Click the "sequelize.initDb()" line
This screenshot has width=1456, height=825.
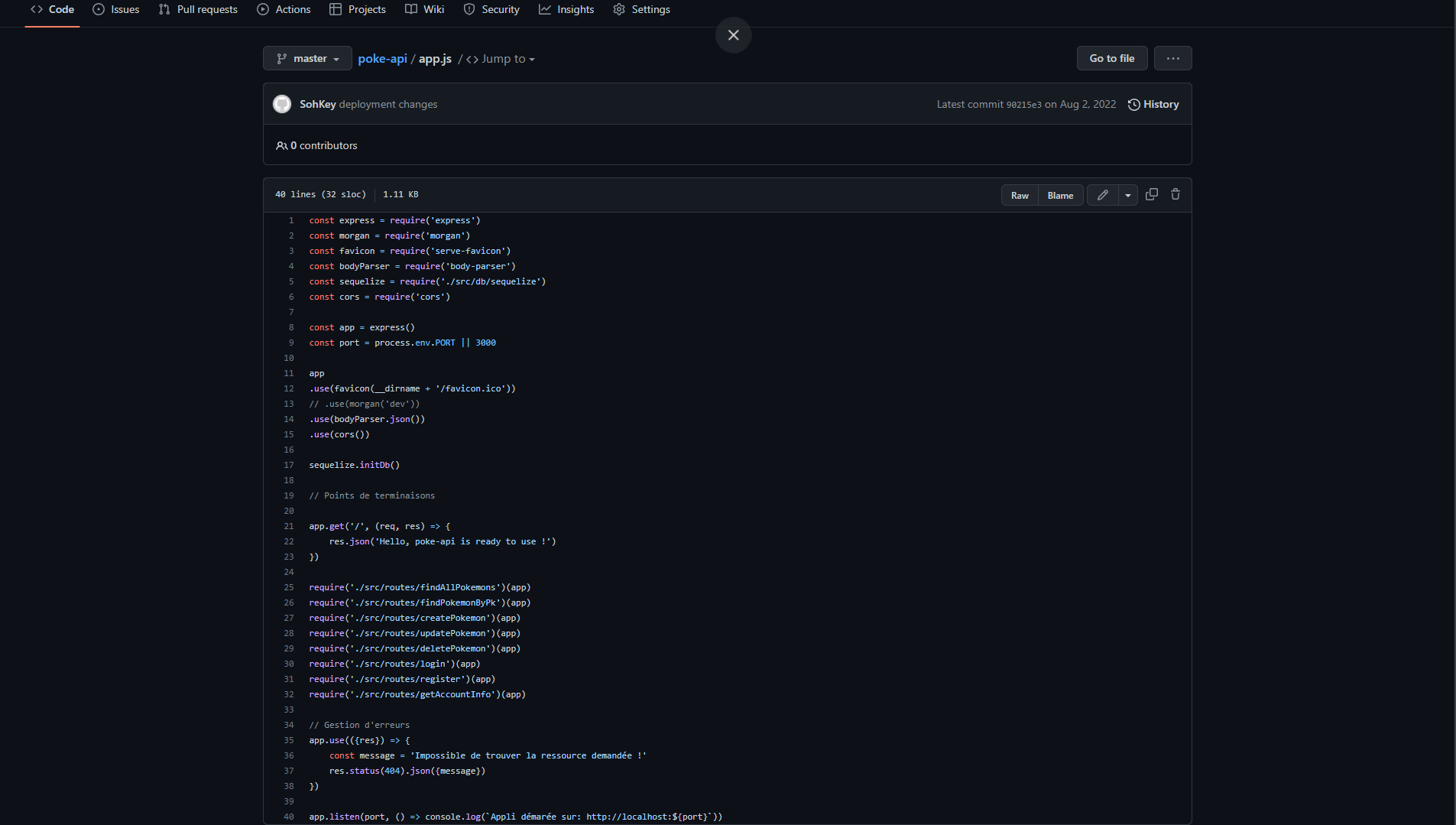pos(355,465)
